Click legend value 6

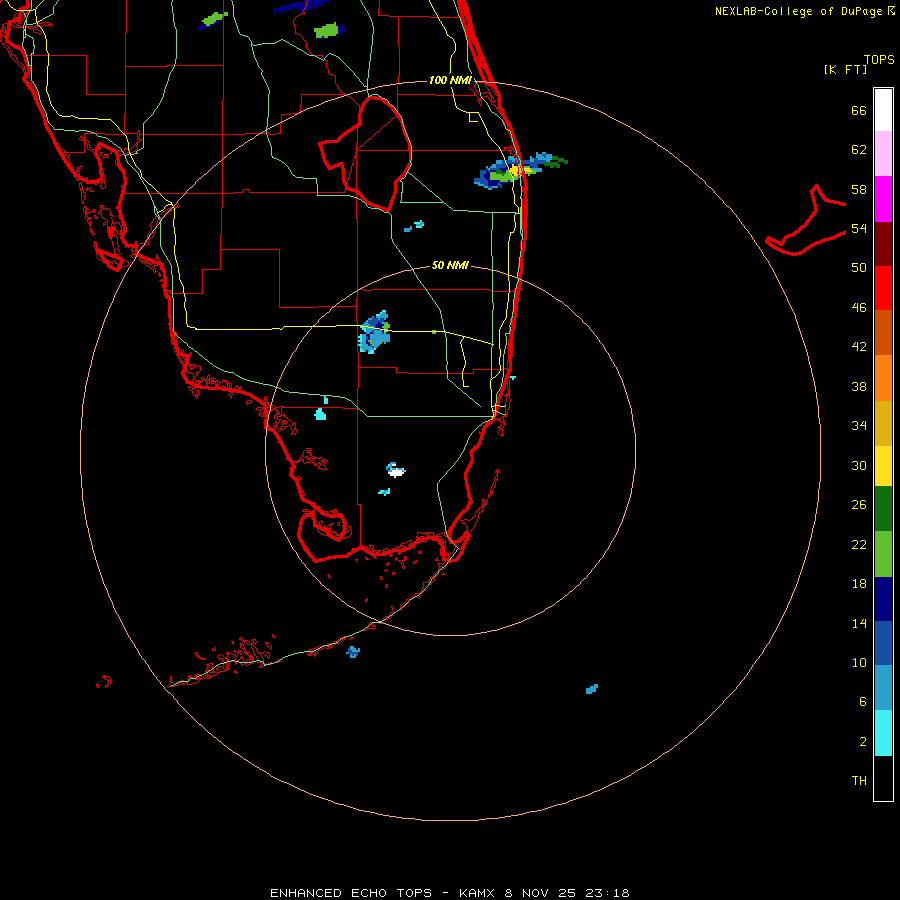pos(863,701)
